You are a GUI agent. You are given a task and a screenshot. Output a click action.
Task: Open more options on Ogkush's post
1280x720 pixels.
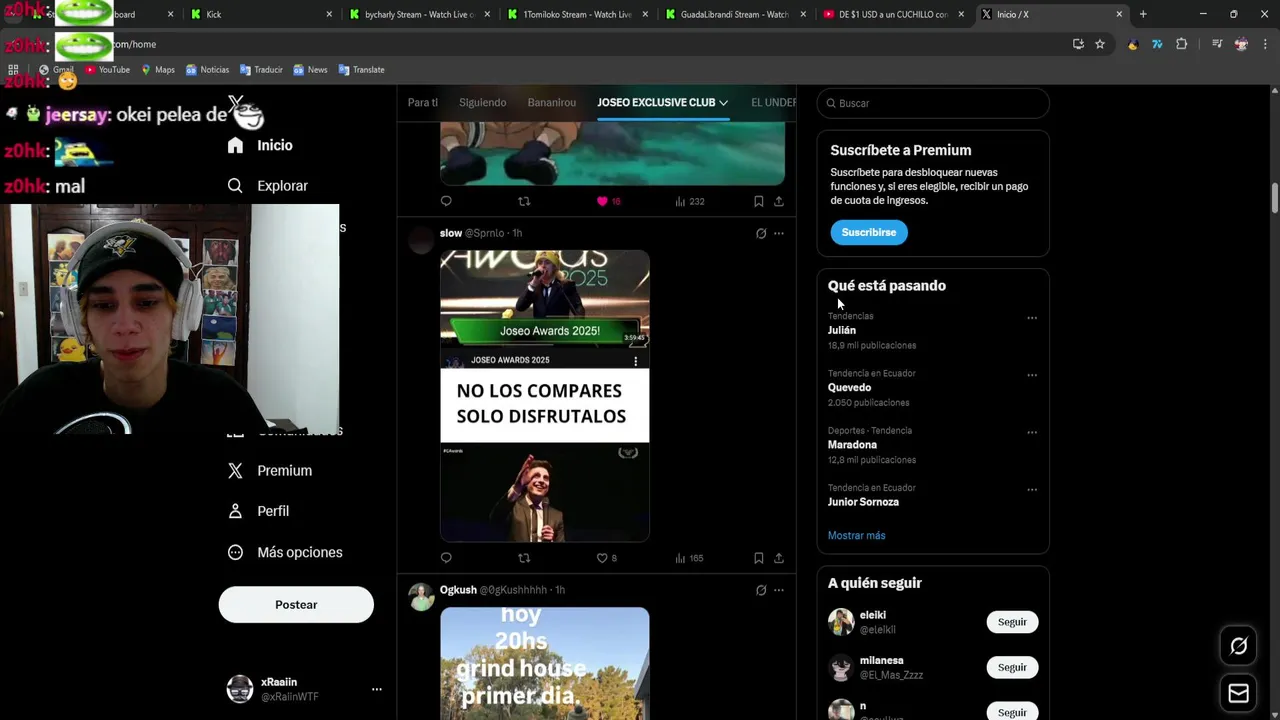click(x=779, y=590)
